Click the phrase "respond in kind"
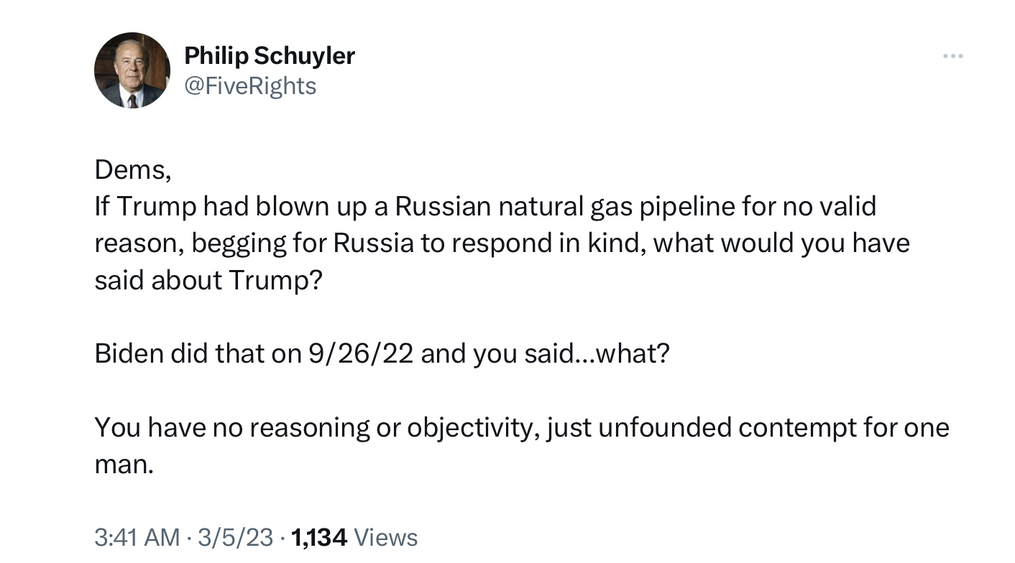Image resolution: width=1015 pixels, height=563 pixels. tap(546, 244)
